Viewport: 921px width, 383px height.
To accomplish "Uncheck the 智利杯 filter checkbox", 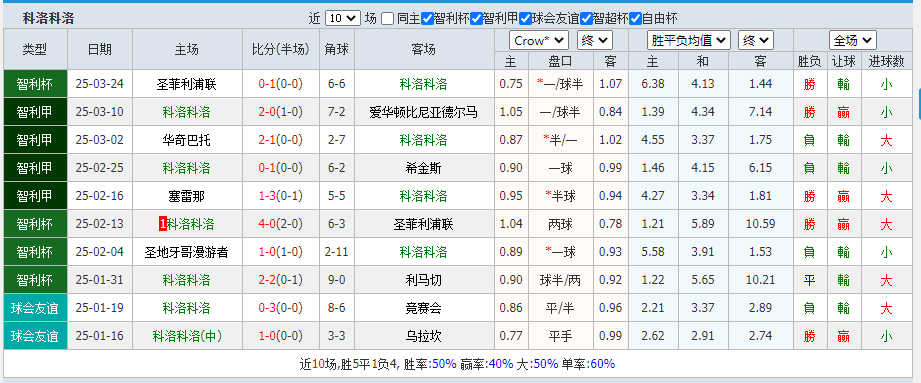I will tap(428, 18).
